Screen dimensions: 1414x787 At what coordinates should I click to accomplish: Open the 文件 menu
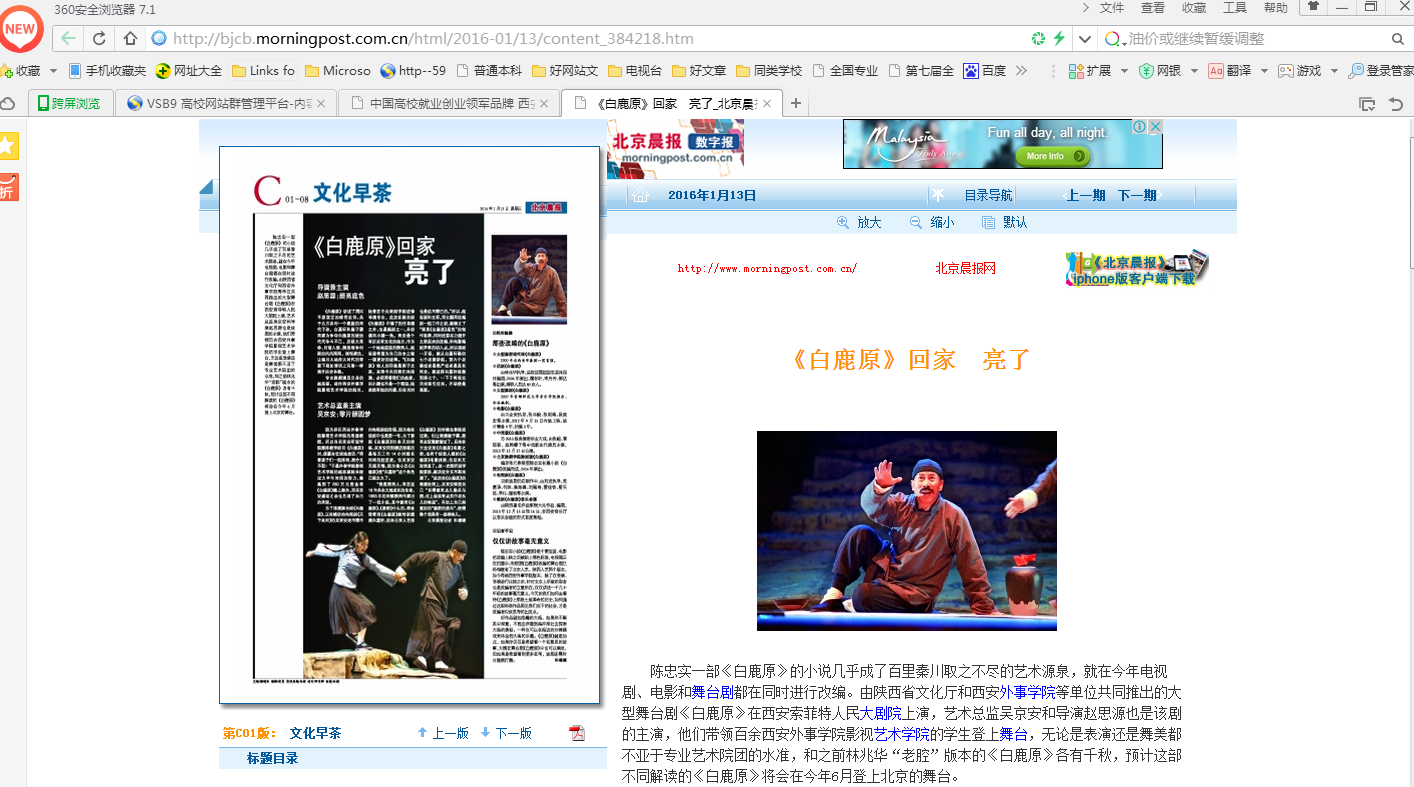tap(1112, 8)
